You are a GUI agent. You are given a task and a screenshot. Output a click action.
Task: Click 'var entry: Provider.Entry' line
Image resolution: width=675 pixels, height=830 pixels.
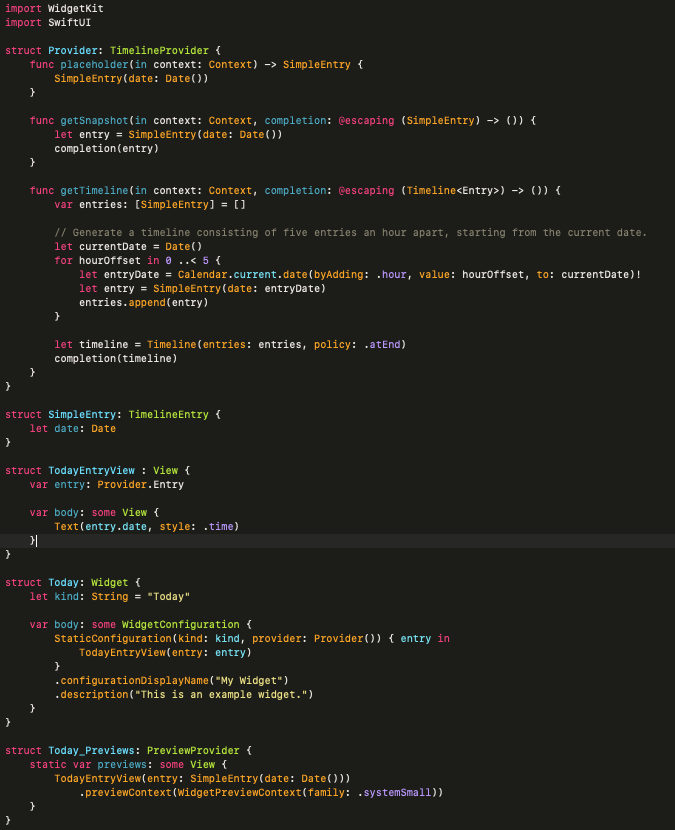(x=106, y=485)
